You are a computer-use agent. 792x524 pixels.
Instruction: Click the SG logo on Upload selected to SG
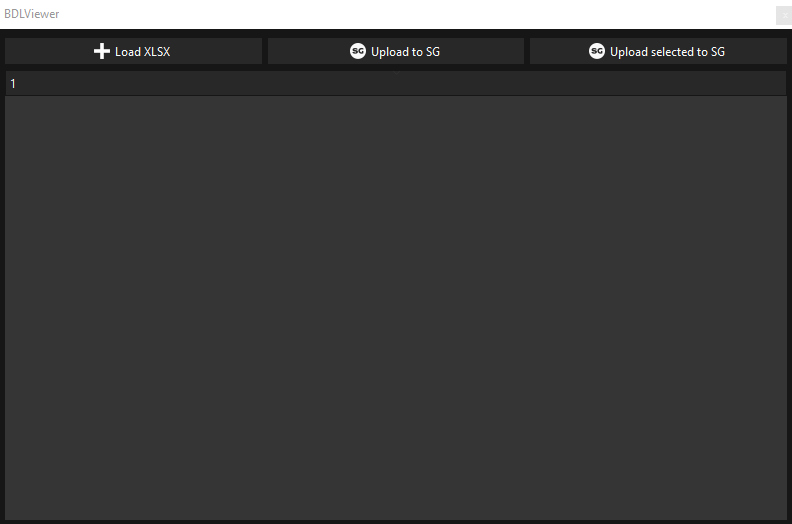pyautogui.click(x=597, y=51)
